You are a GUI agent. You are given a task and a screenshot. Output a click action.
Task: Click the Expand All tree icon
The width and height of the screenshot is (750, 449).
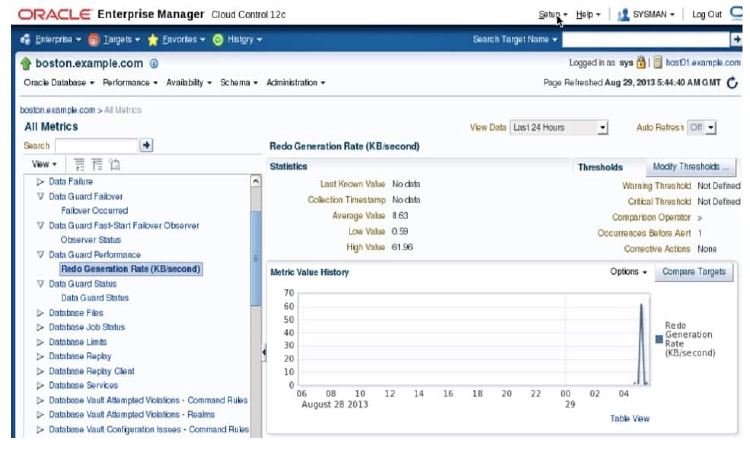[79, 164]
